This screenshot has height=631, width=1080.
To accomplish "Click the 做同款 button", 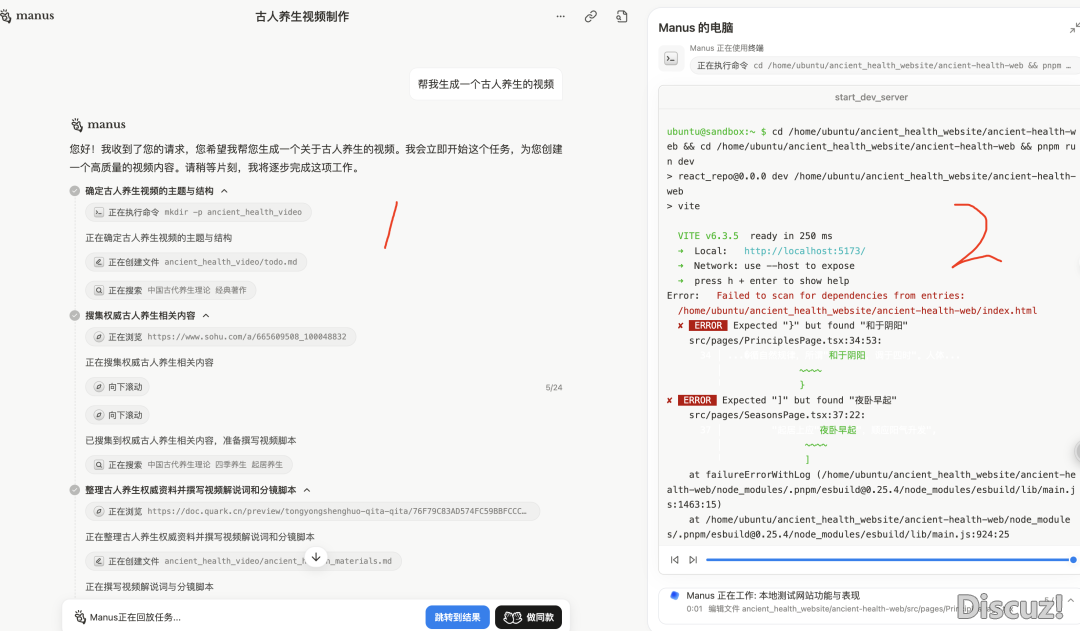I will coord(528,617).
